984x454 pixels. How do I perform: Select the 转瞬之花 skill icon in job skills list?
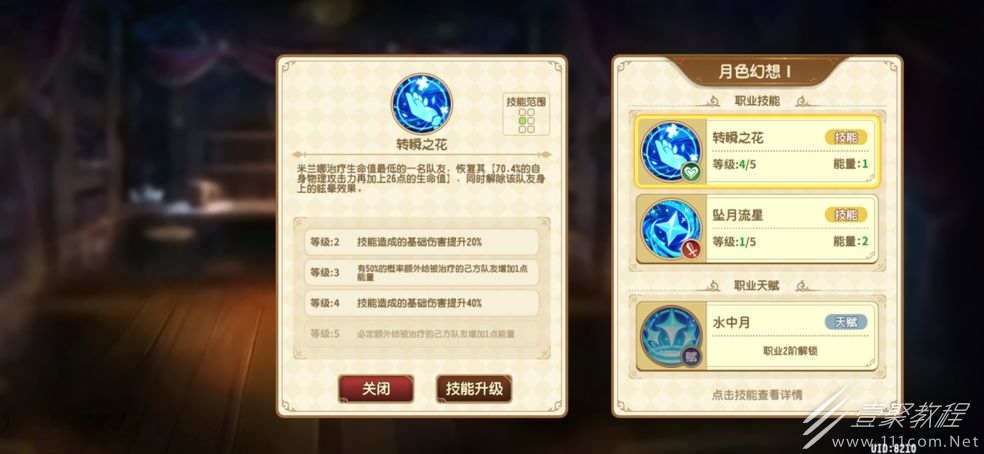pos(670,151)
